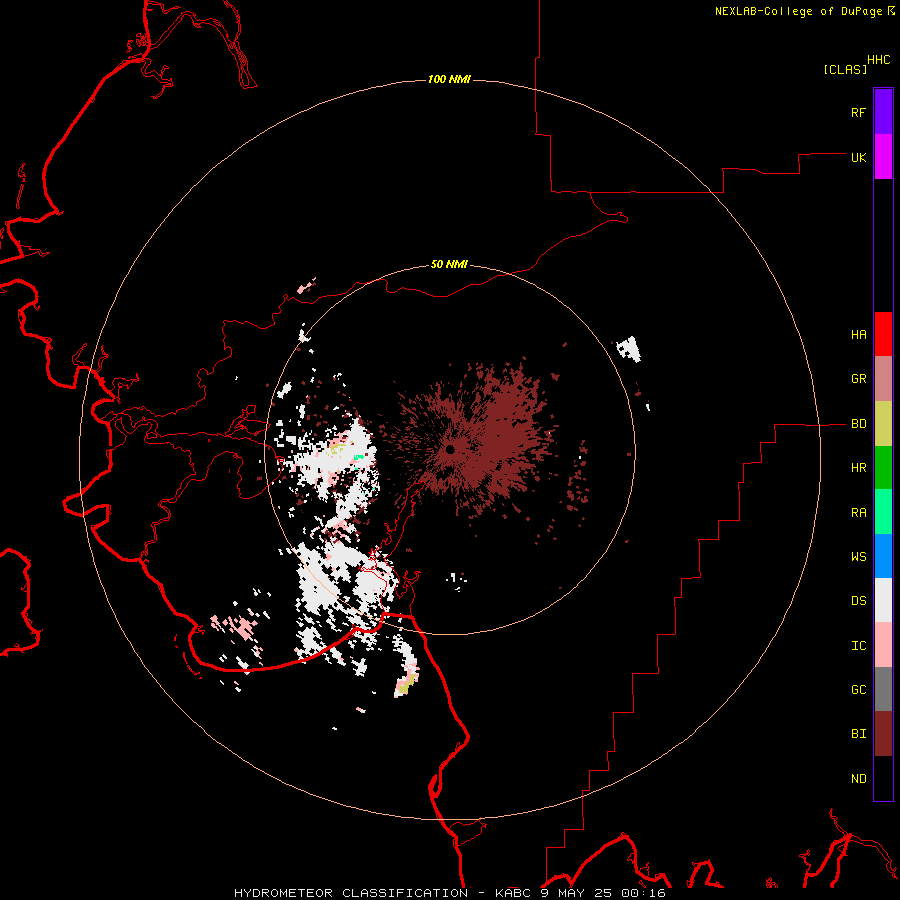Click the HA red legend swatch
Image resolution: width=900 pixels, height=900 pixels.
pyautogui.click(x=883, y=334)
